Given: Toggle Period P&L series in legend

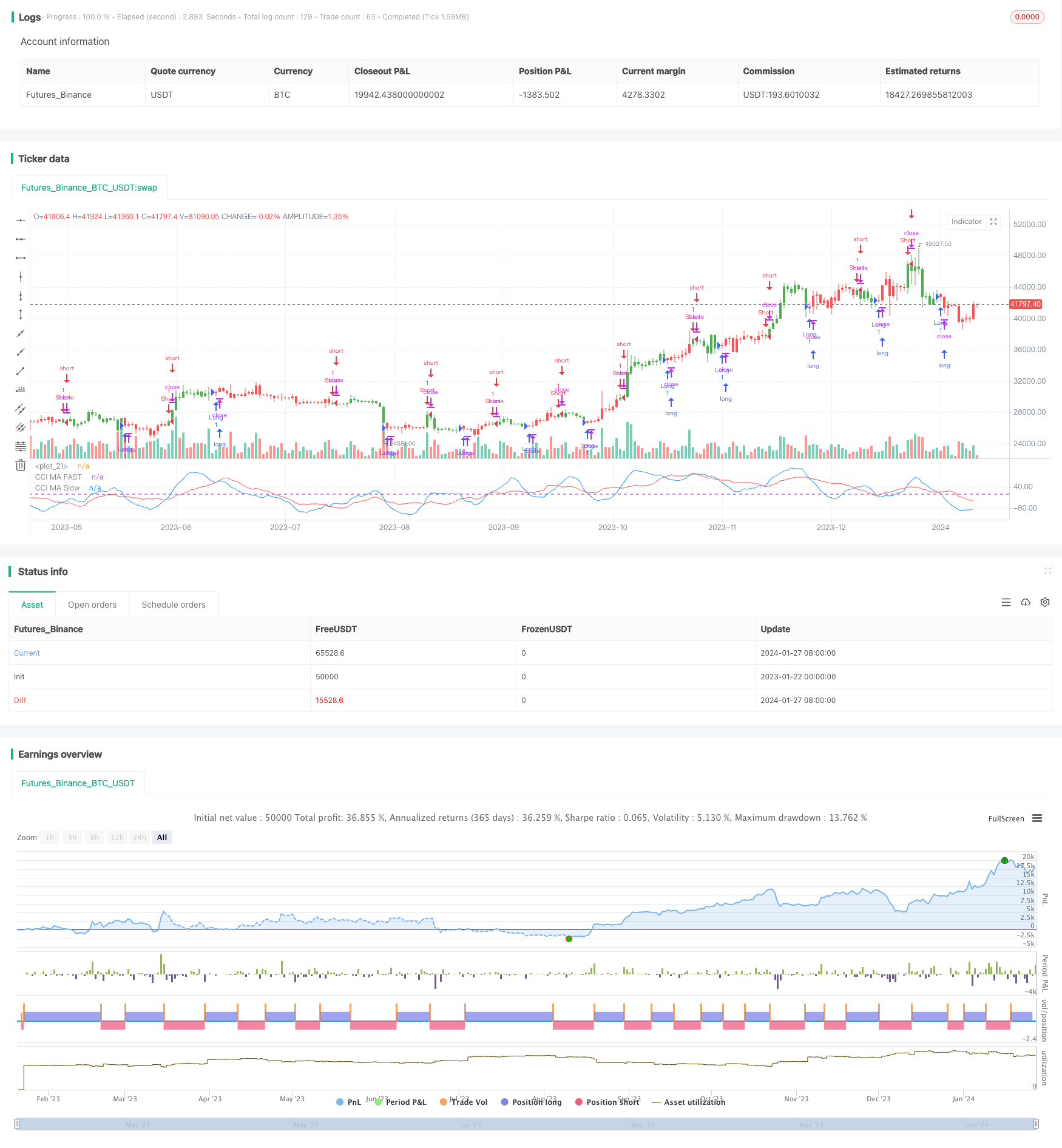Looking at the screenshot, I should (x=401, y=1102).
